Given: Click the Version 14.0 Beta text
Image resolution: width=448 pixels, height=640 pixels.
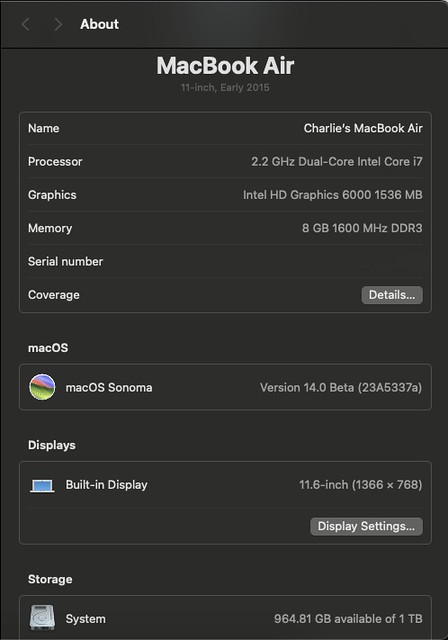Looking at the screenshot, I should (x=341, y=387).
